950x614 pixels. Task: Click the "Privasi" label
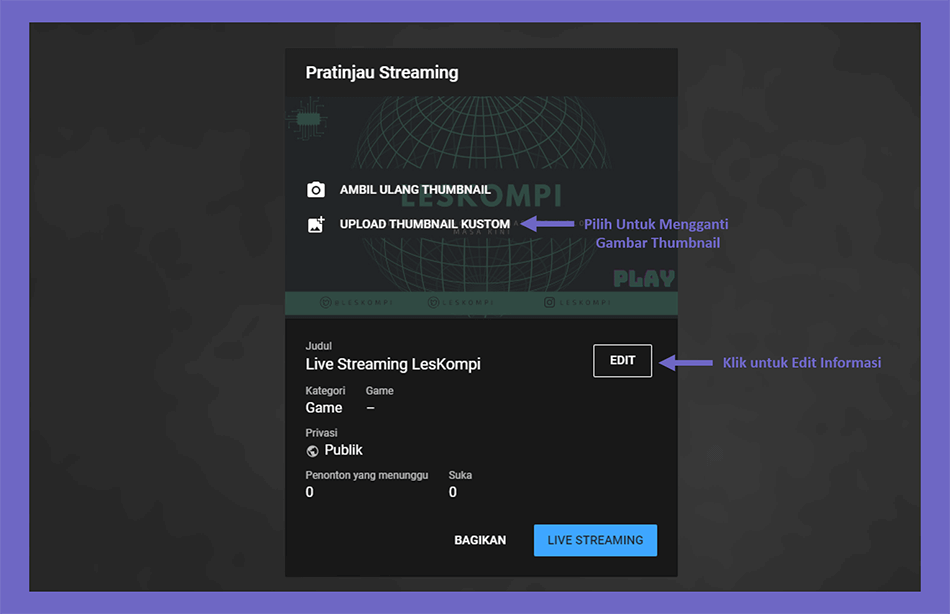321,433
